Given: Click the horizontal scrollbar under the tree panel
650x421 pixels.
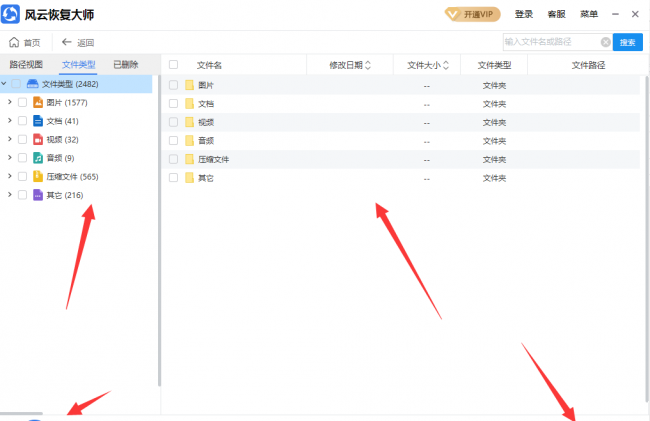Looking at the screenshot, I should [22, 413].
